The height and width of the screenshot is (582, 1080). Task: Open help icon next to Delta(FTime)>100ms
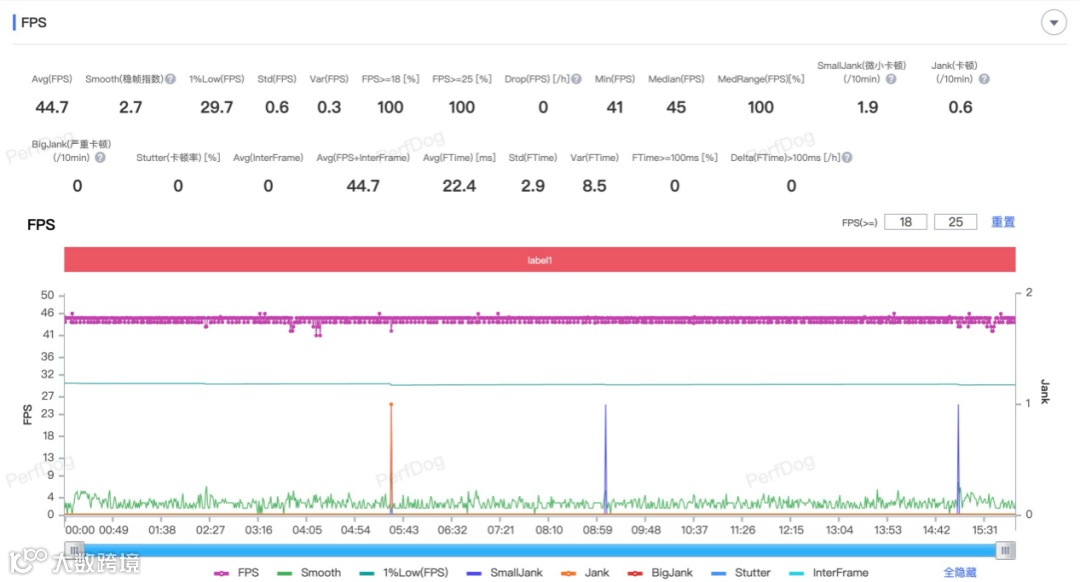[847, 158]
